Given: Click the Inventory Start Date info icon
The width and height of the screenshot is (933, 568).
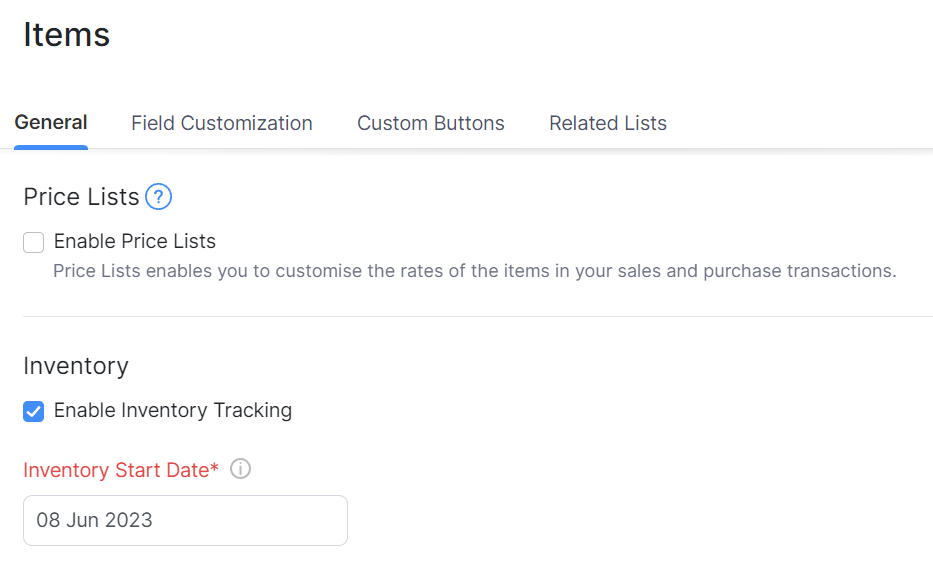Looking at the screenshot, I should [x=240, y=469].
